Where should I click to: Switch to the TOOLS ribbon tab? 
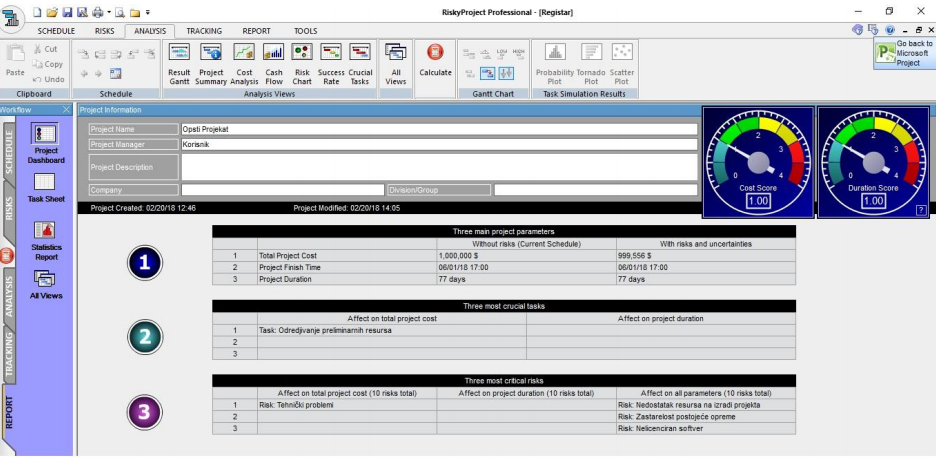pos(306,31)
